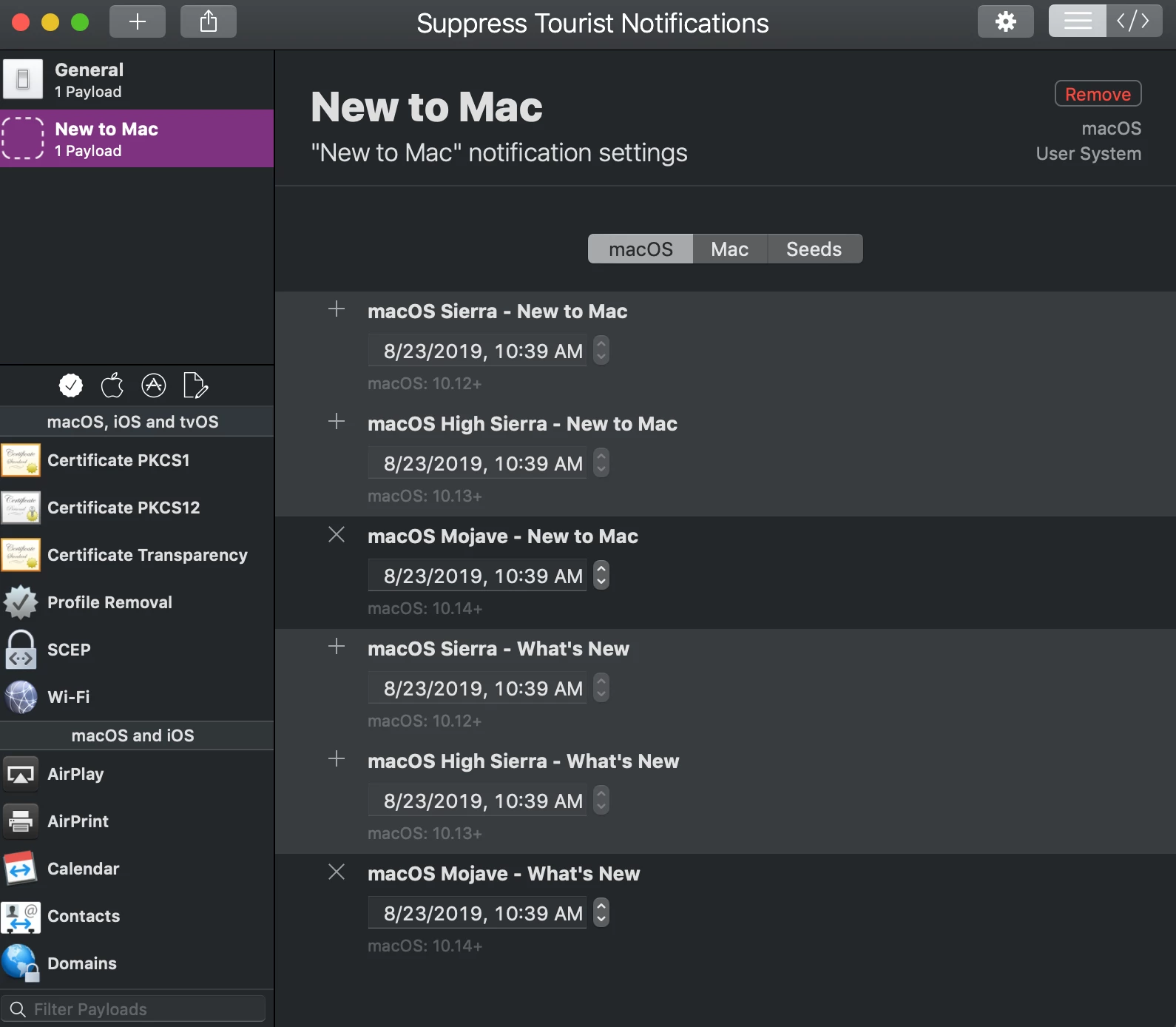Image resolution: width=1176 pixels, height=1027 pixels.
Task: Click date stepper for High Sierra What's New
Action: coord(601,800)
